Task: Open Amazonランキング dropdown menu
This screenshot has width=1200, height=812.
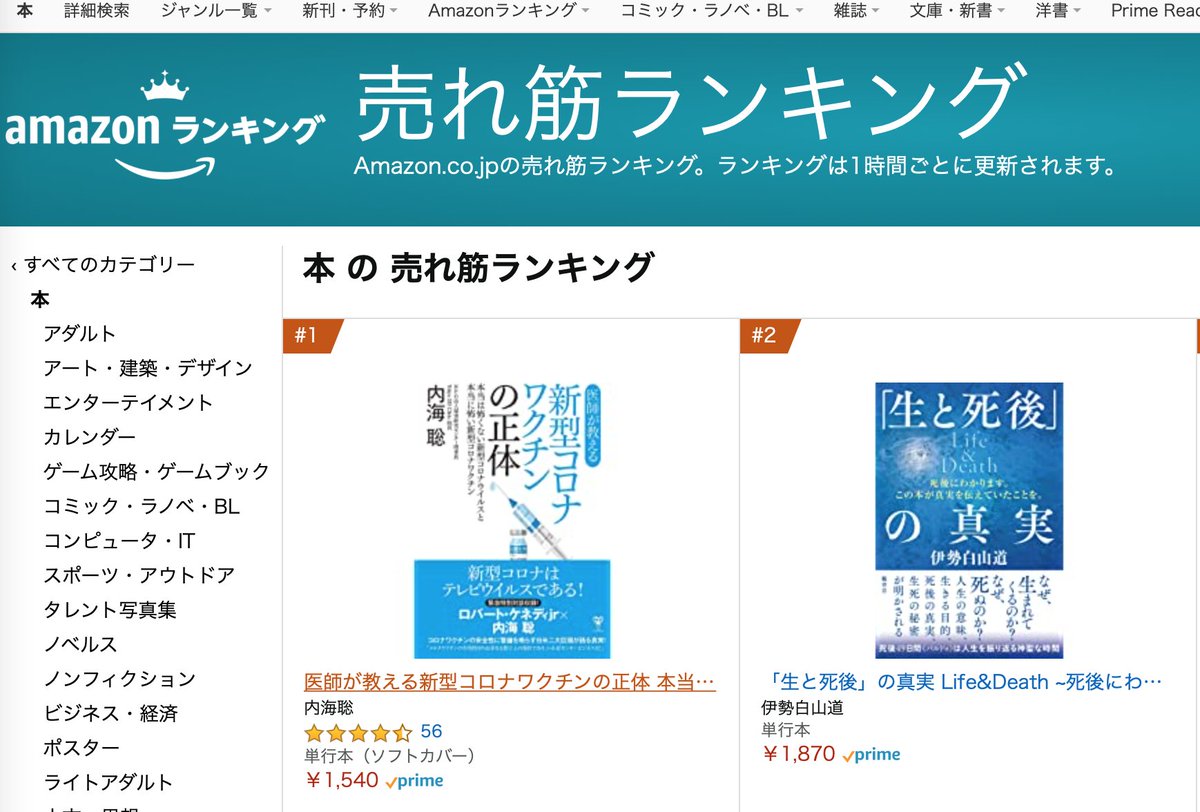Action: [x=508, y=11]
